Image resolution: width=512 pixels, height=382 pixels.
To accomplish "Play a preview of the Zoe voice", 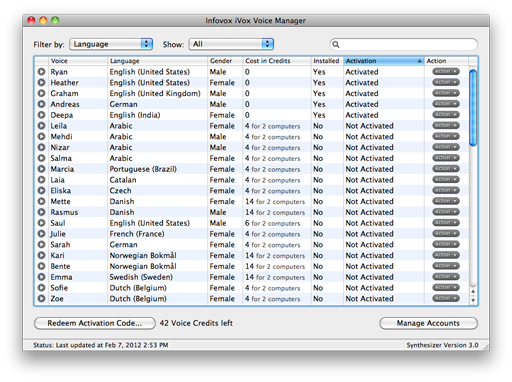I will [x=41, y=299].
